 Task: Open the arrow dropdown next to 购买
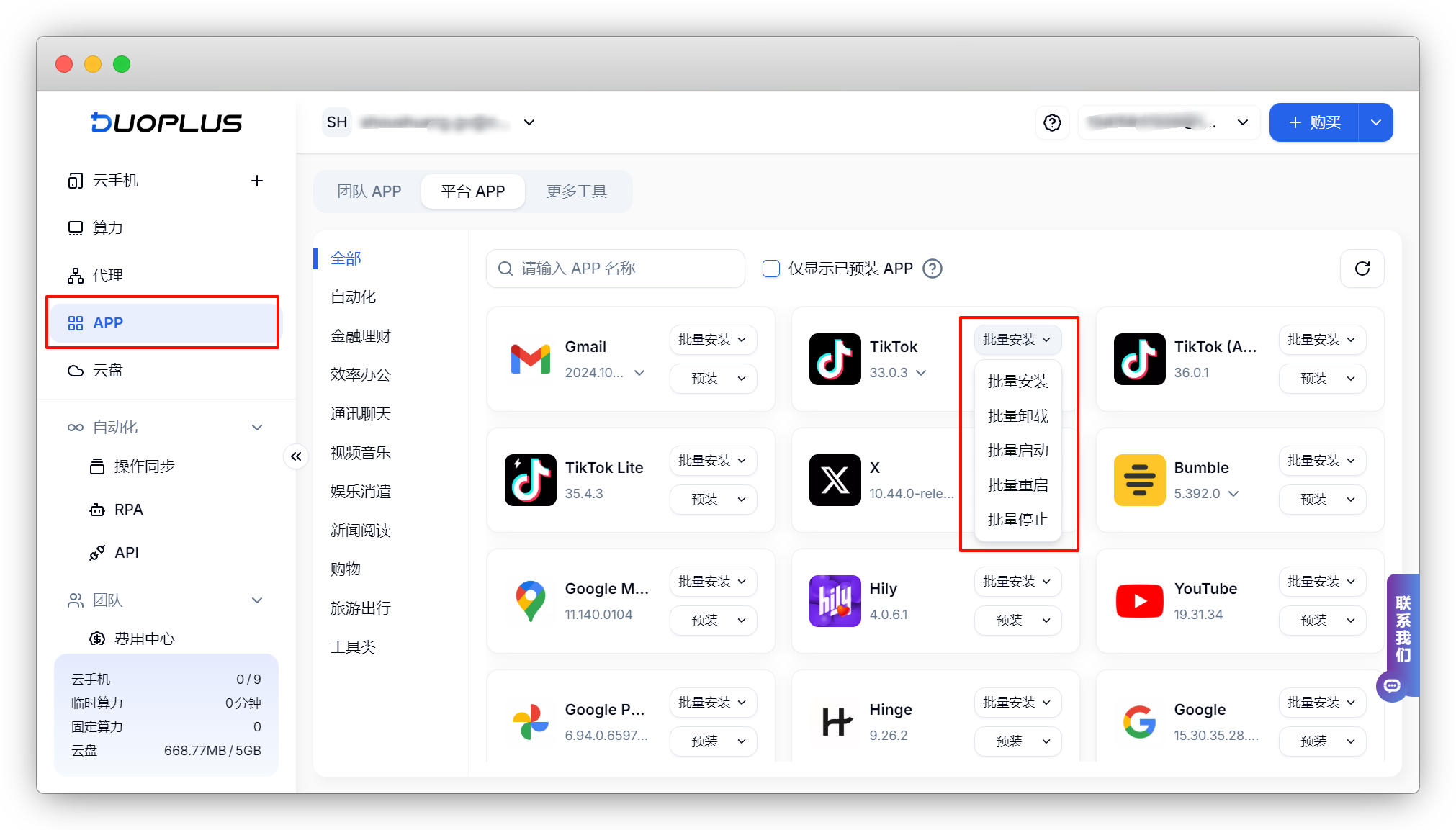point(1375,122)
